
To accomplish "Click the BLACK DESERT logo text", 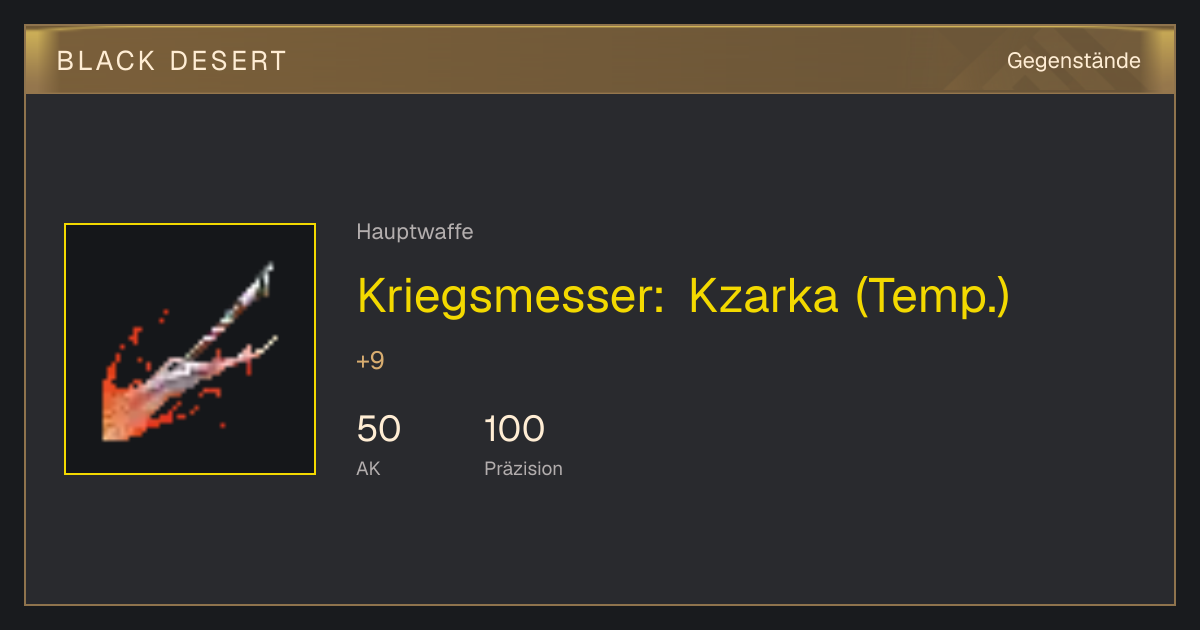I will click(x=172, y=61).
